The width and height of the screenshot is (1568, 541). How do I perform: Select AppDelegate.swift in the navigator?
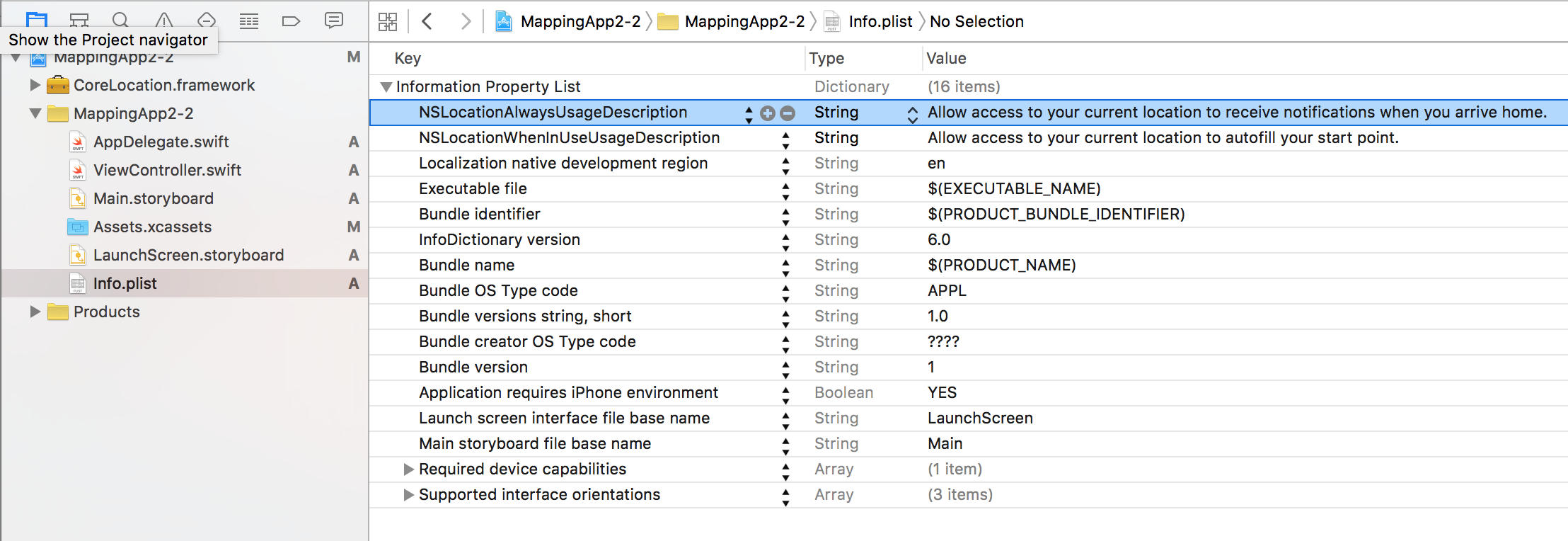point(161,142)
